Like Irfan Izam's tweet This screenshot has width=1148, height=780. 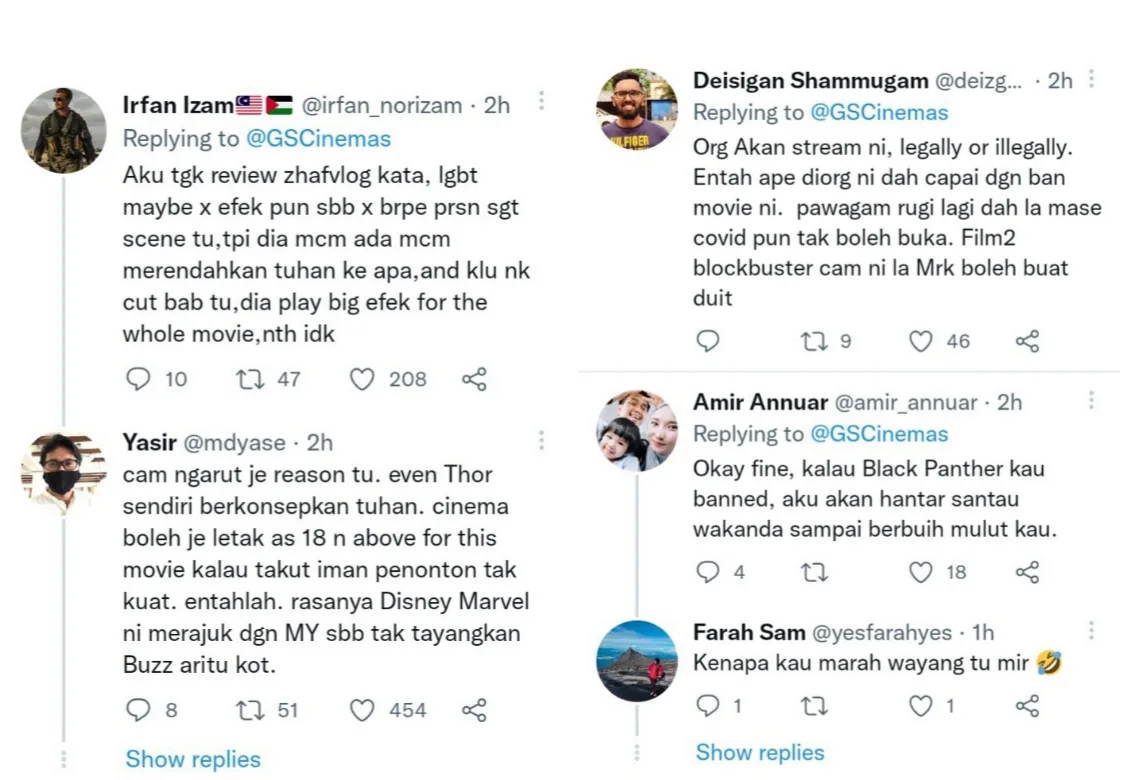point(362,379)
